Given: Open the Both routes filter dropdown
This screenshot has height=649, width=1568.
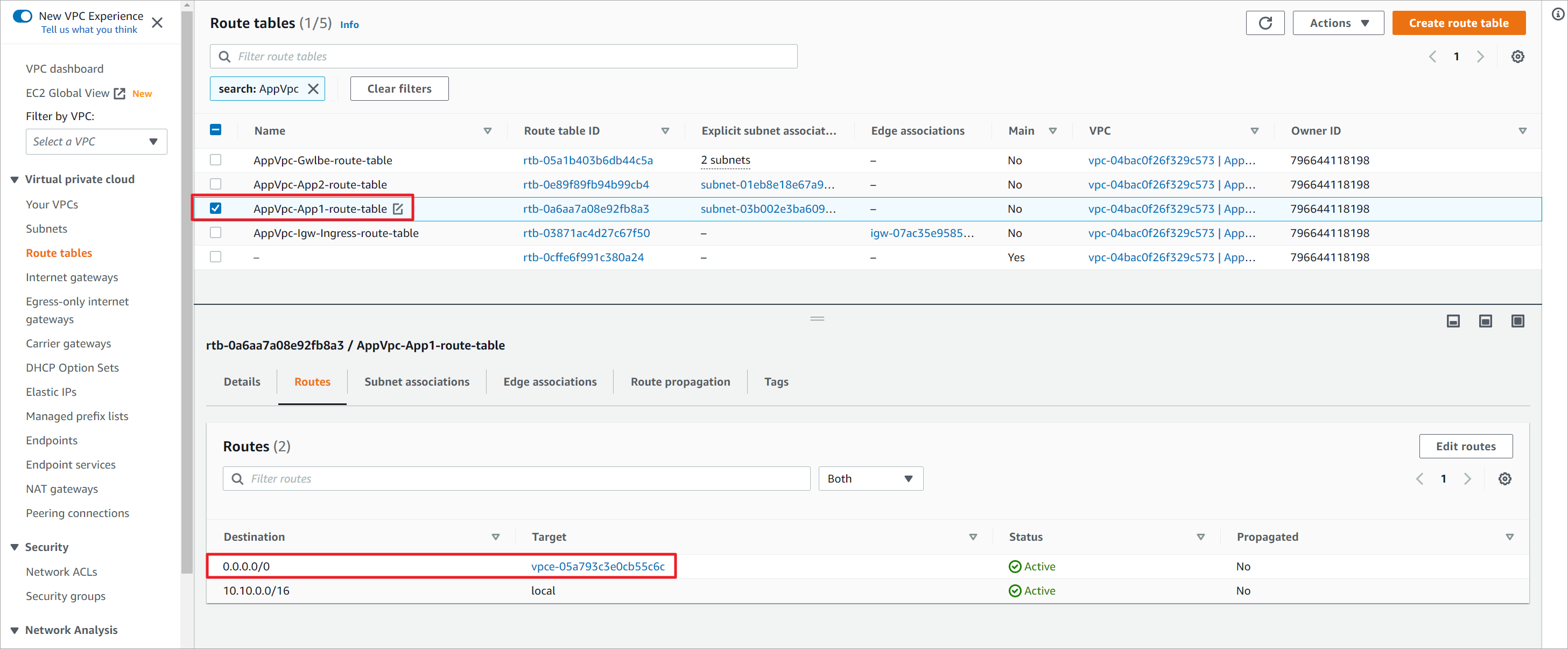Looking at the screenshot, I should (x=870, y=479).
